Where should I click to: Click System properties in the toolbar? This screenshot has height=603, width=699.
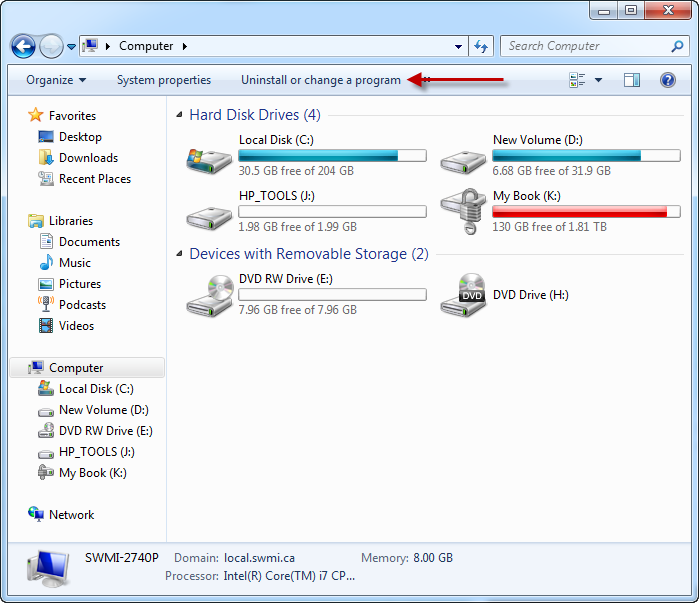click(x=164, y=80)
